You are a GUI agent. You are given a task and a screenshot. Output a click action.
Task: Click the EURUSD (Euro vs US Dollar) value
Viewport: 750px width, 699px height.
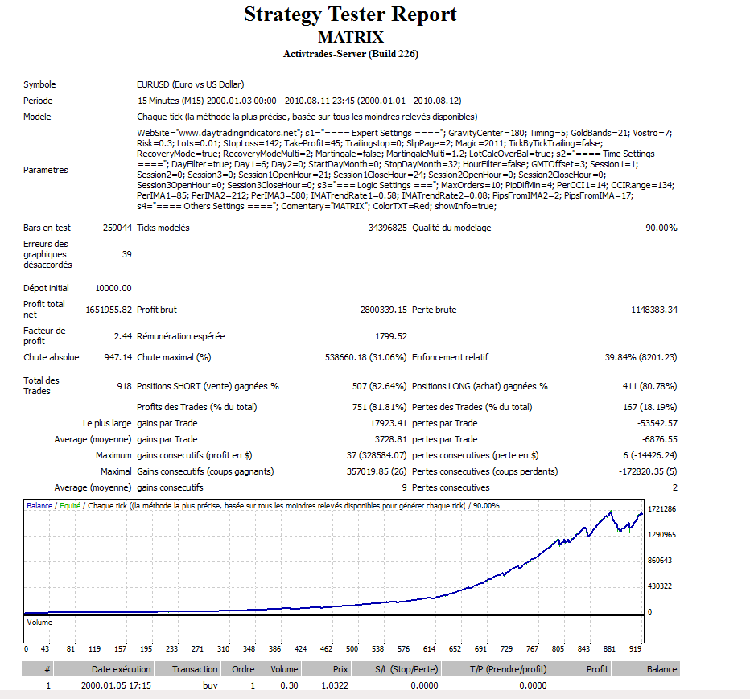click(x=190, y=85)
